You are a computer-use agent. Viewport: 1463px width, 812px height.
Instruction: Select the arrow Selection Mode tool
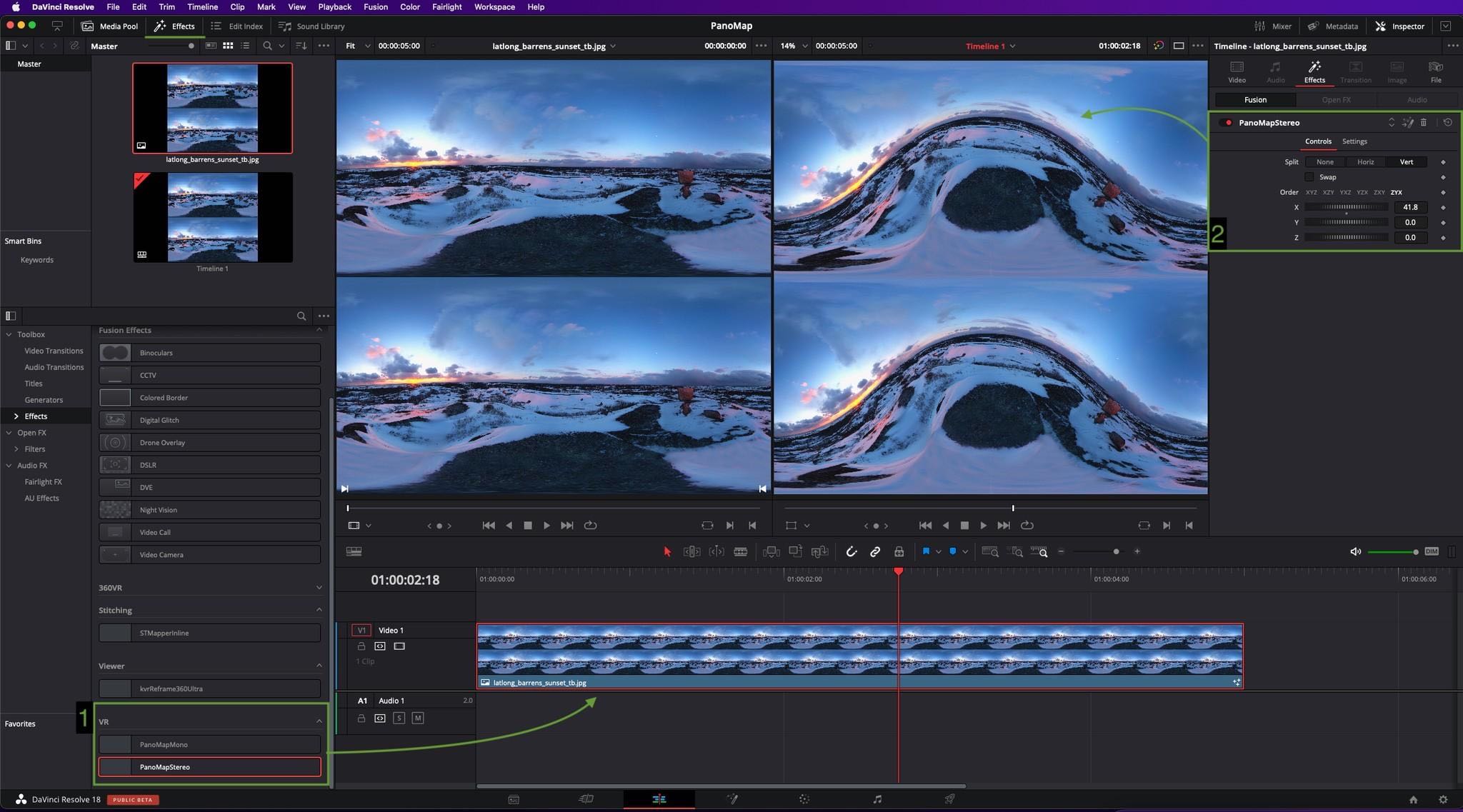tap(667, 551)
